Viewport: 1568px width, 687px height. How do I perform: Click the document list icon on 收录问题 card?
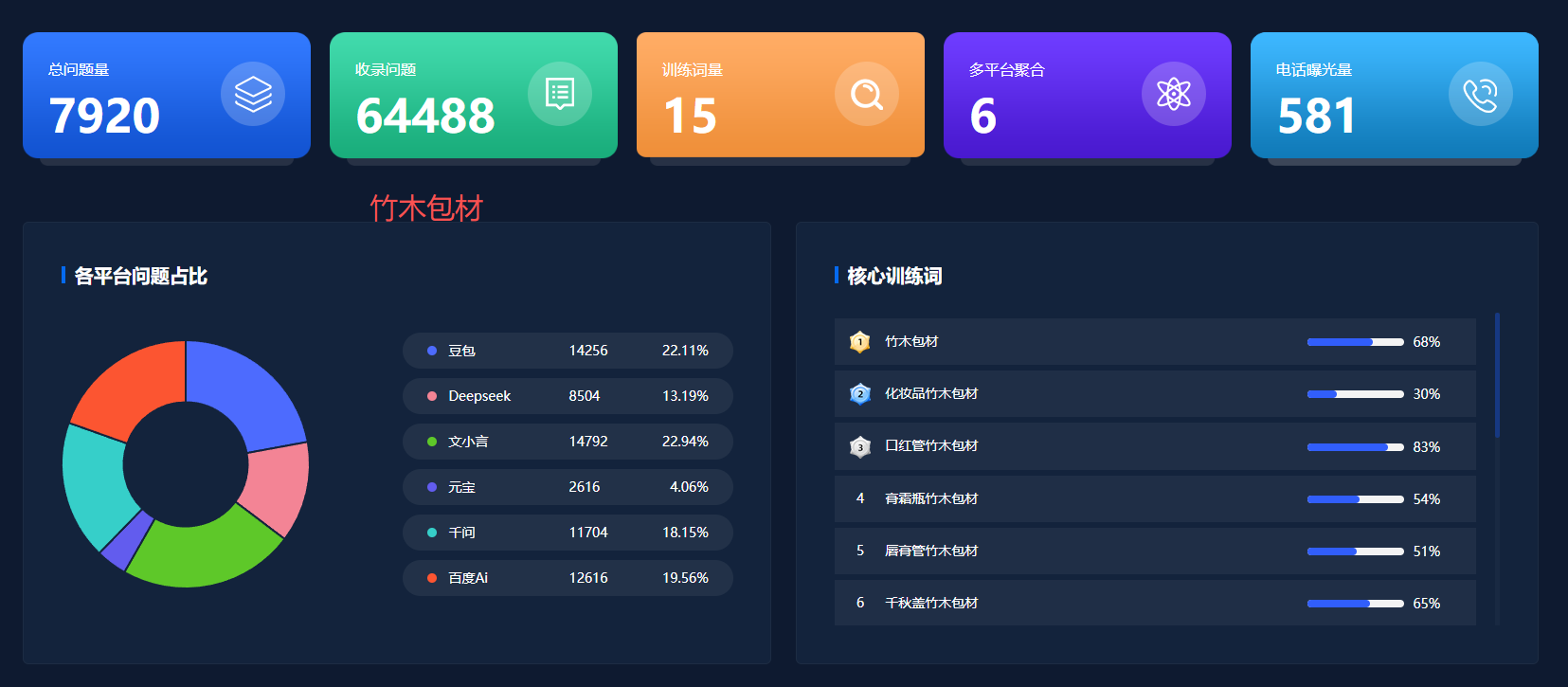(560, 94)
